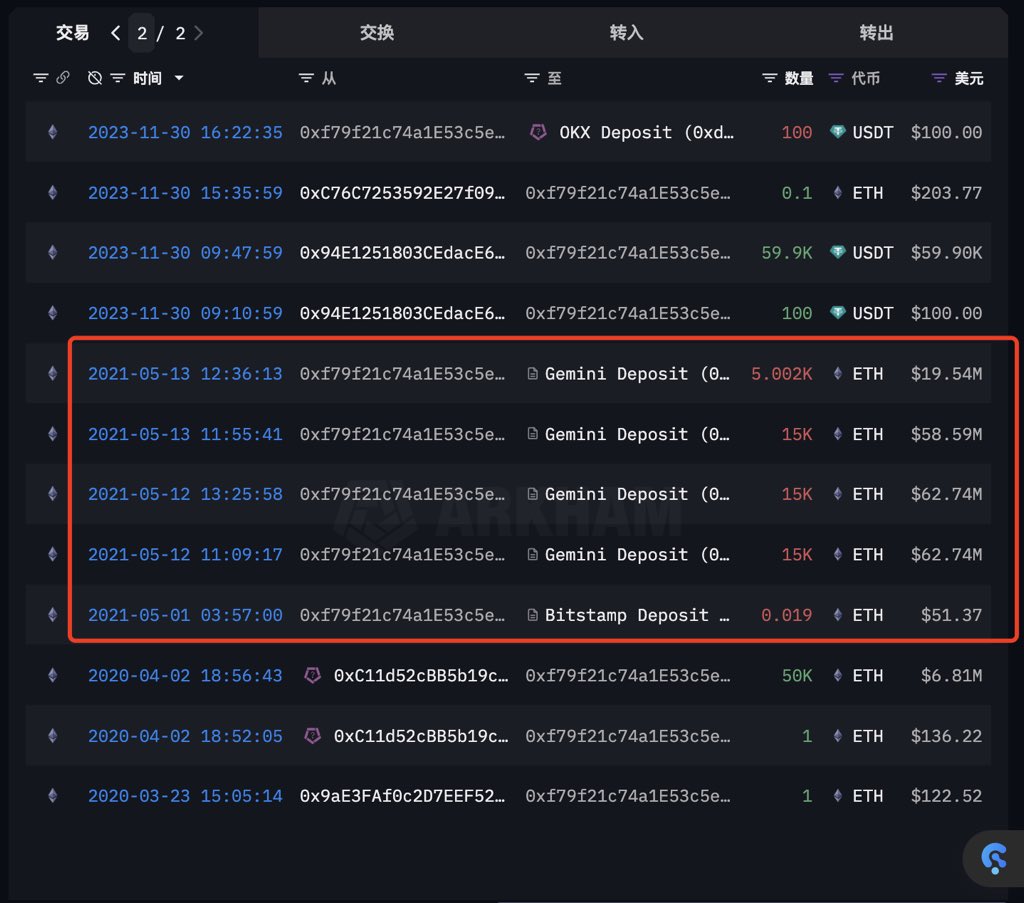Open the 代币 column filter
Viewport: 1024px width, 903px height.
pyautogui.click(x=835, y=78)
